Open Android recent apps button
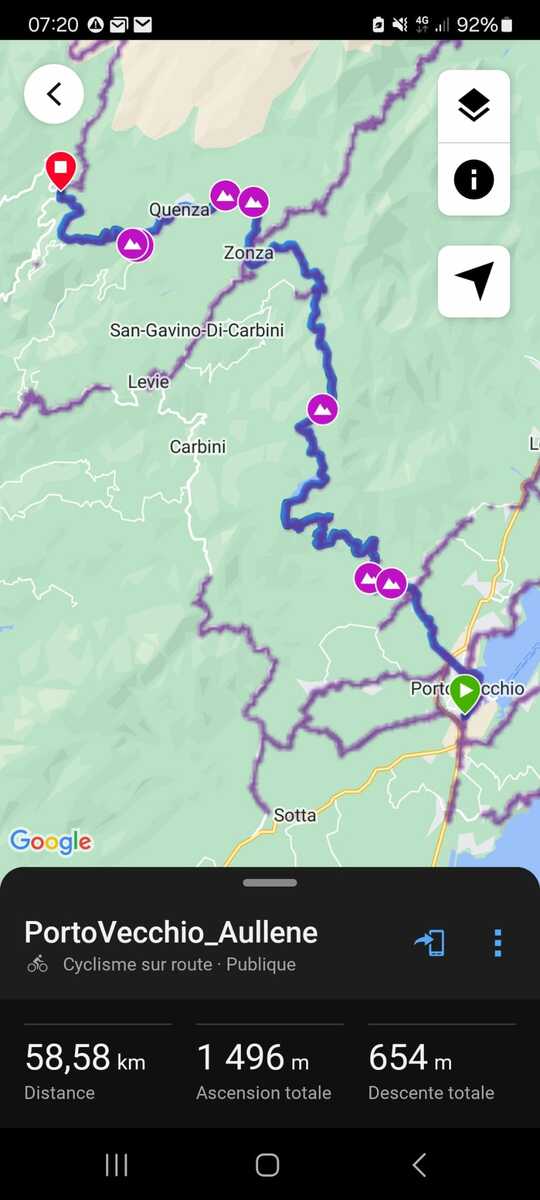The height and width of the screenshot is (1200, 540). [117, 1164]
